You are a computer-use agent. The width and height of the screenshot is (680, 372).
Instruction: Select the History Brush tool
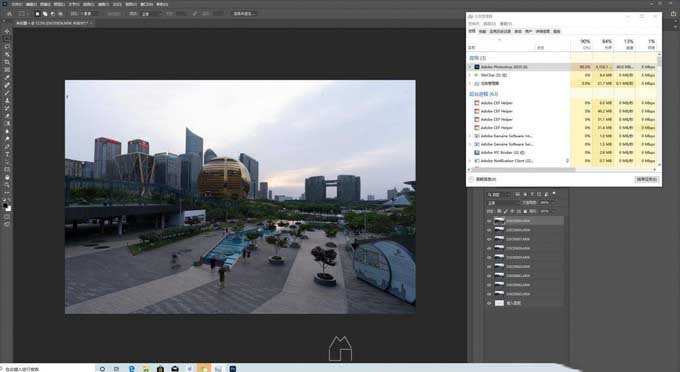(x=7, y=108)
